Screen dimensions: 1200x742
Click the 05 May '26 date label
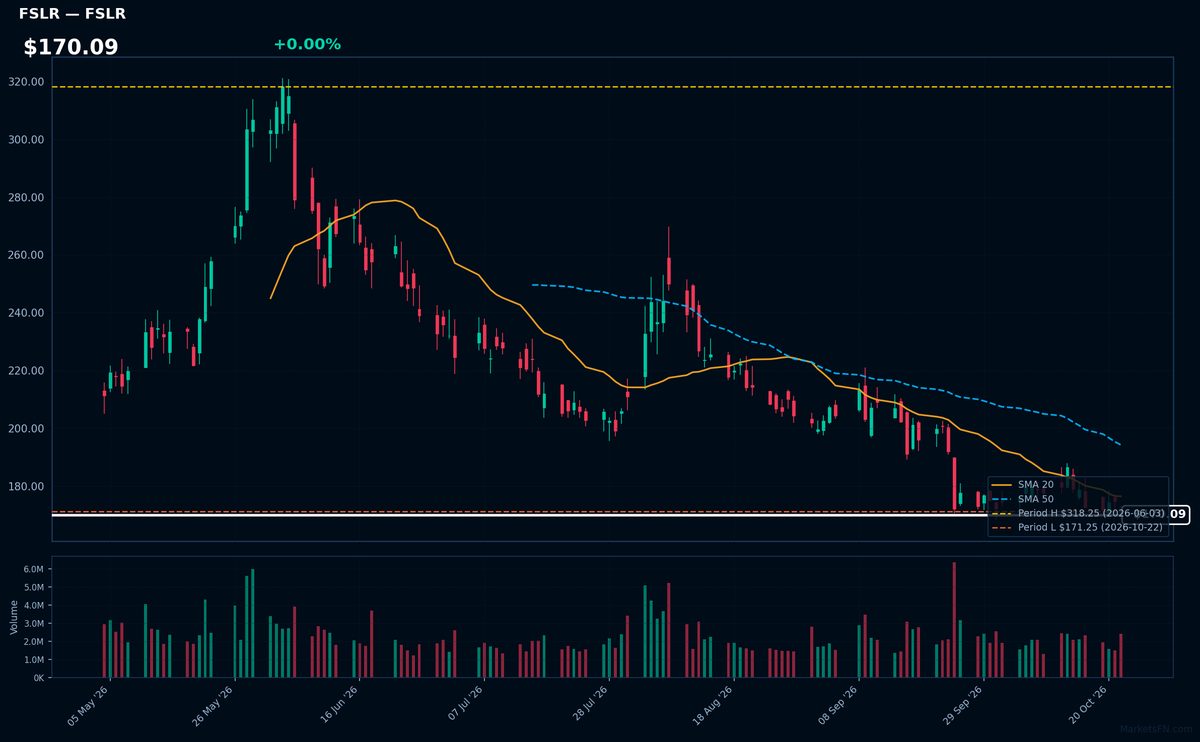click(x=88, y=704)
